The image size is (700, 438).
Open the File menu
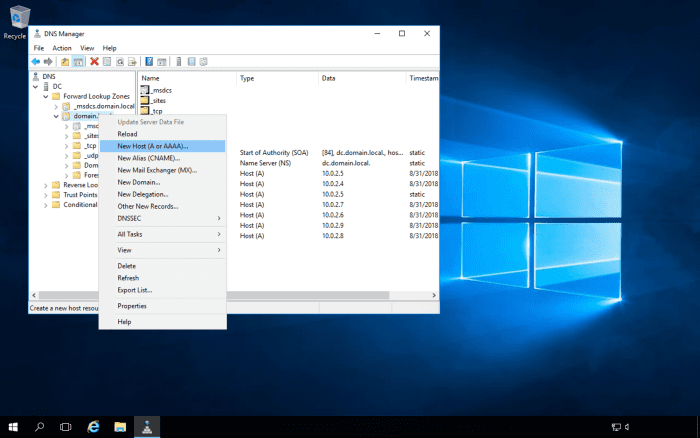pyautogui.click(x=39, y=48)
